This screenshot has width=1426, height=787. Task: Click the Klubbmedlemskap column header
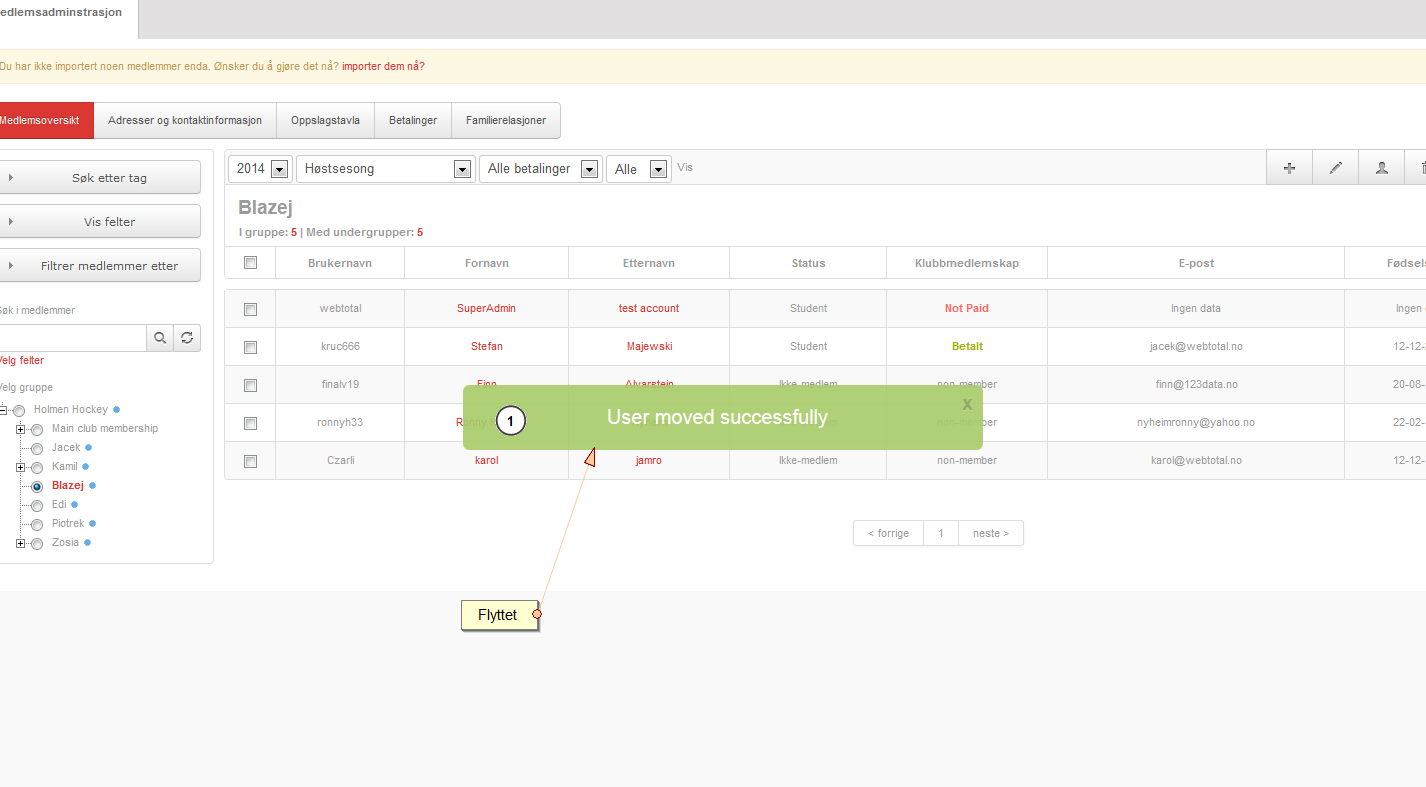[x=967, y=263]
